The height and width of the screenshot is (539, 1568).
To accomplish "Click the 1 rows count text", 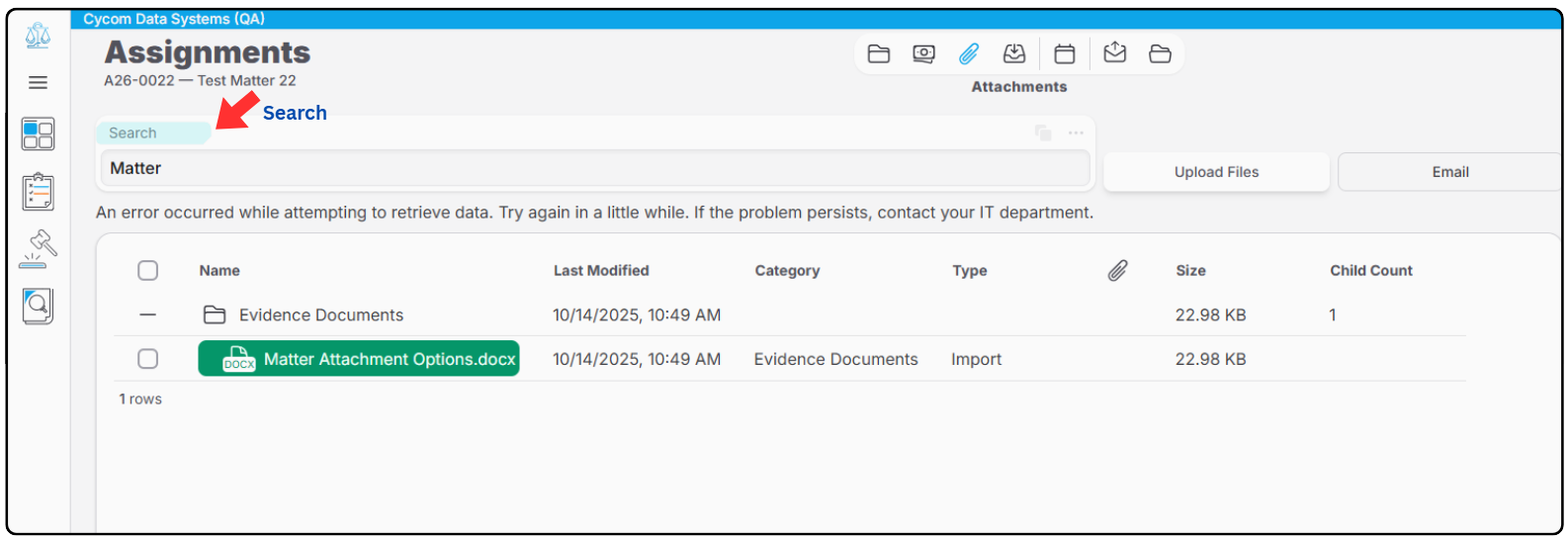I will 140,399.
